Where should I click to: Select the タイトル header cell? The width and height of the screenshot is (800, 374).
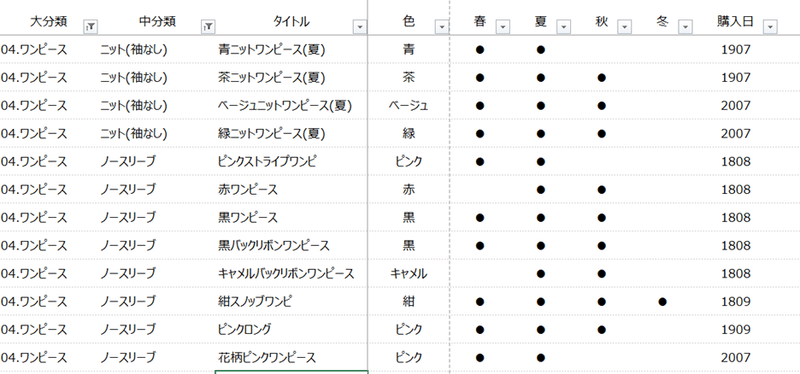tap(291, 21)
